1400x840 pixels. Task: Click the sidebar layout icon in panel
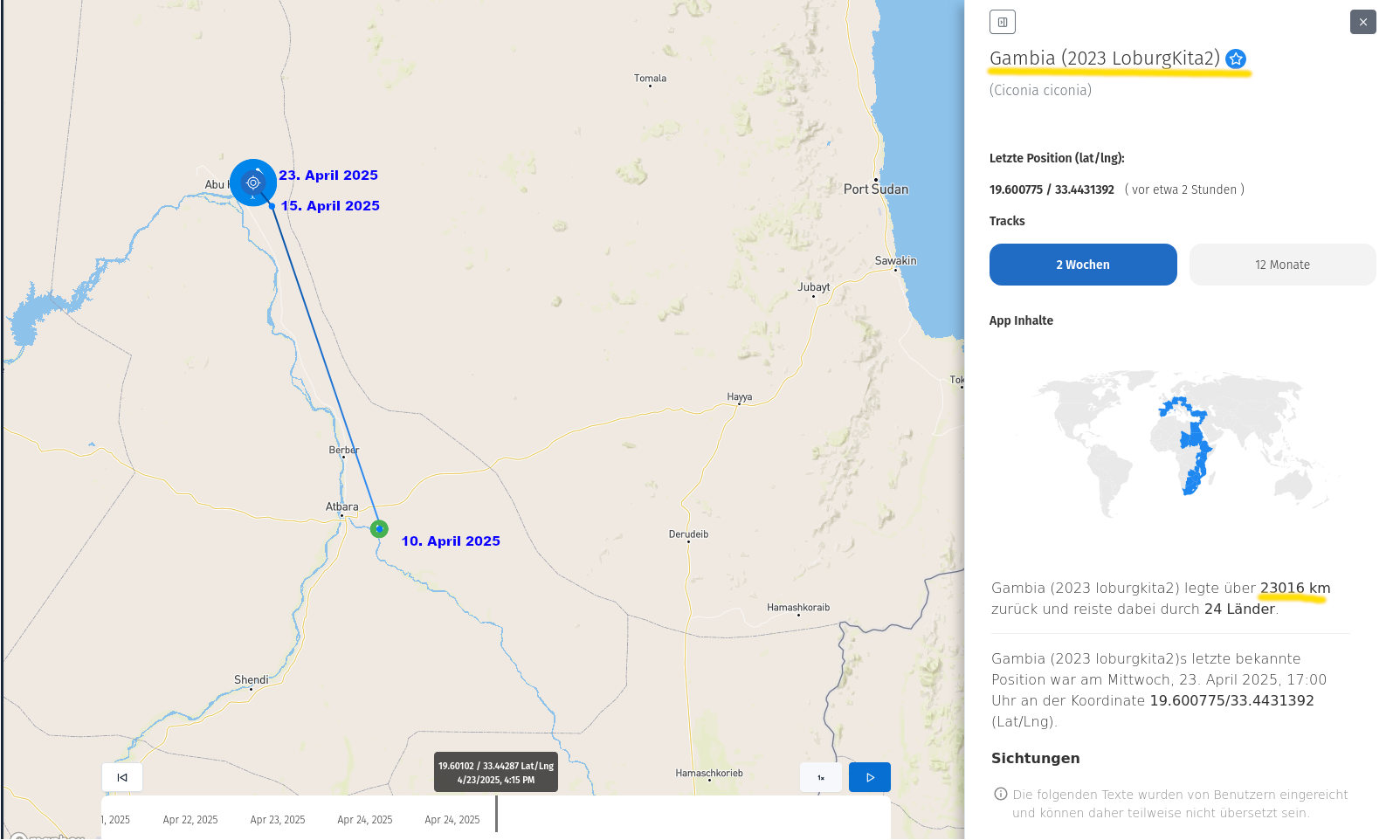(1002, 22)
